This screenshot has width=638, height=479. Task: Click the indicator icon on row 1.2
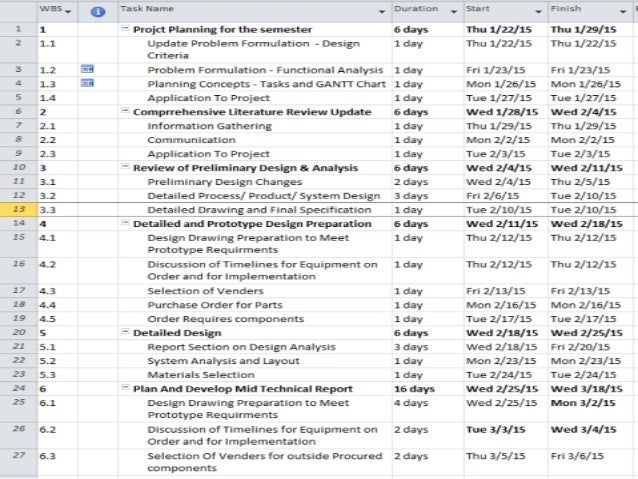87,70
